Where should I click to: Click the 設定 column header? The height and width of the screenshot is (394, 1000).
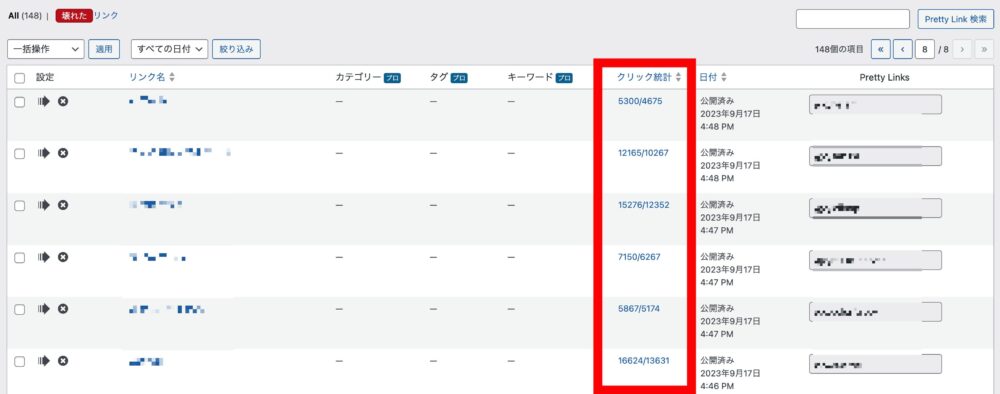coord(45,77)
